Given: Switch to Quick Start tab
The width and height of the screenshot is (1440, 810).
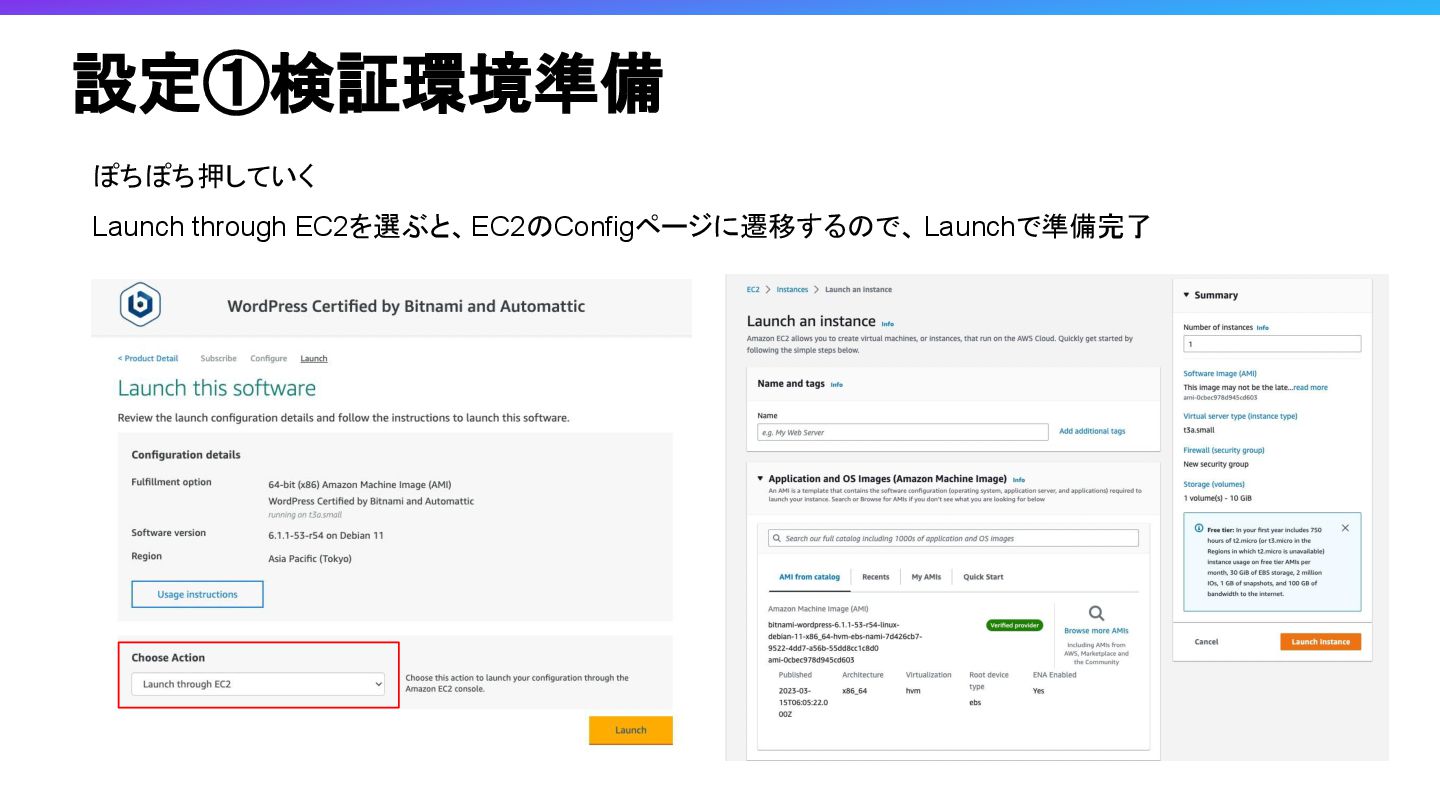Looking at the screenshot, I should 983,577.
